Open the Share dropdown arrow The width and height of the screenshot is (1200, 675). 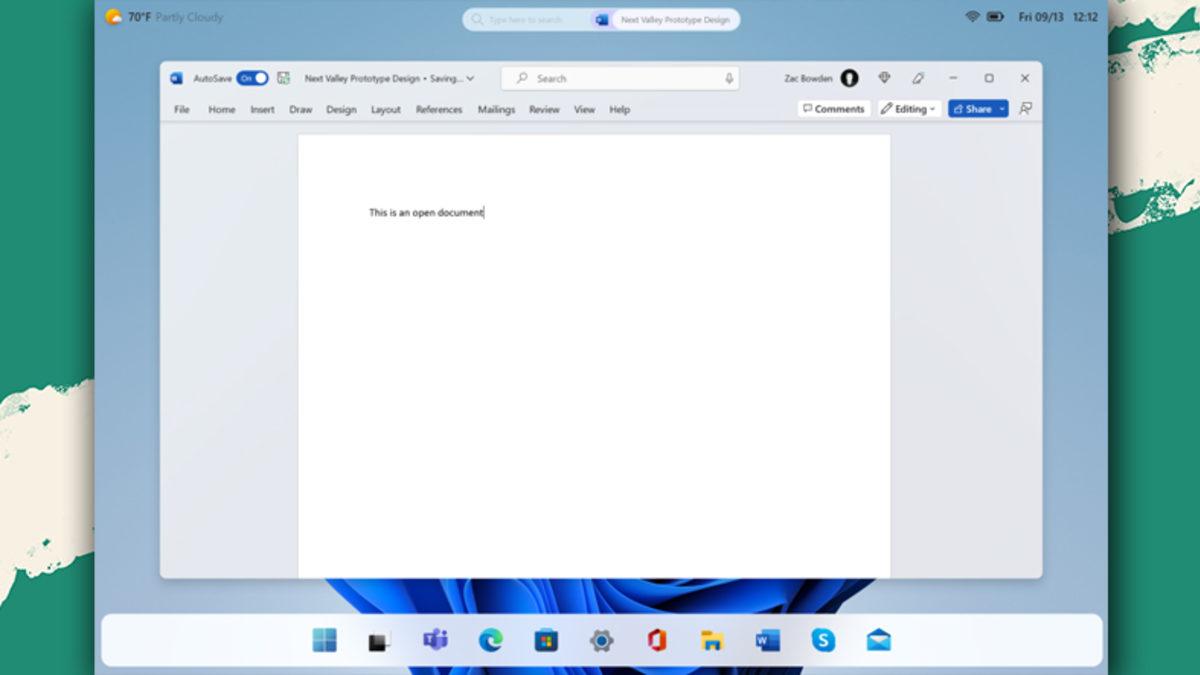tap(1002, 109)
